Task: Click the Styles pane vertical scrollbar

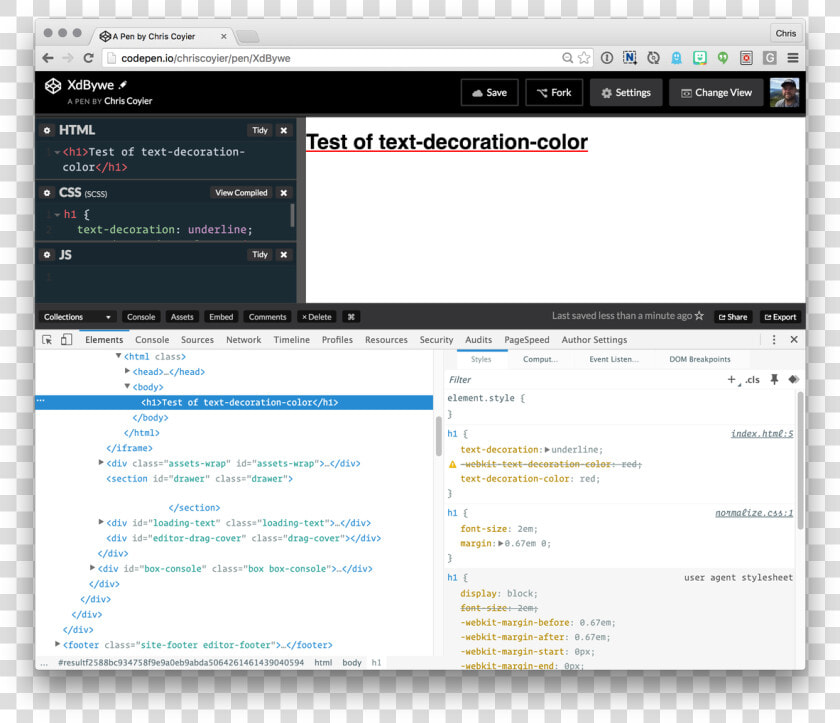Action: click(800, 461)
